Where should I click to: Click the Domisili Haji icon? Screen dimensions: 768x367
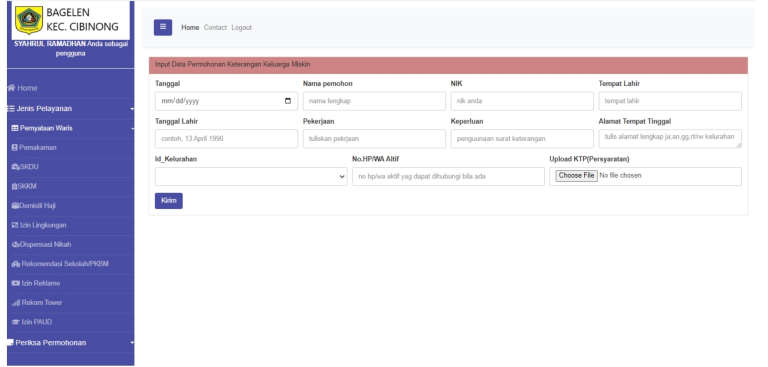[x=15, y=206]
